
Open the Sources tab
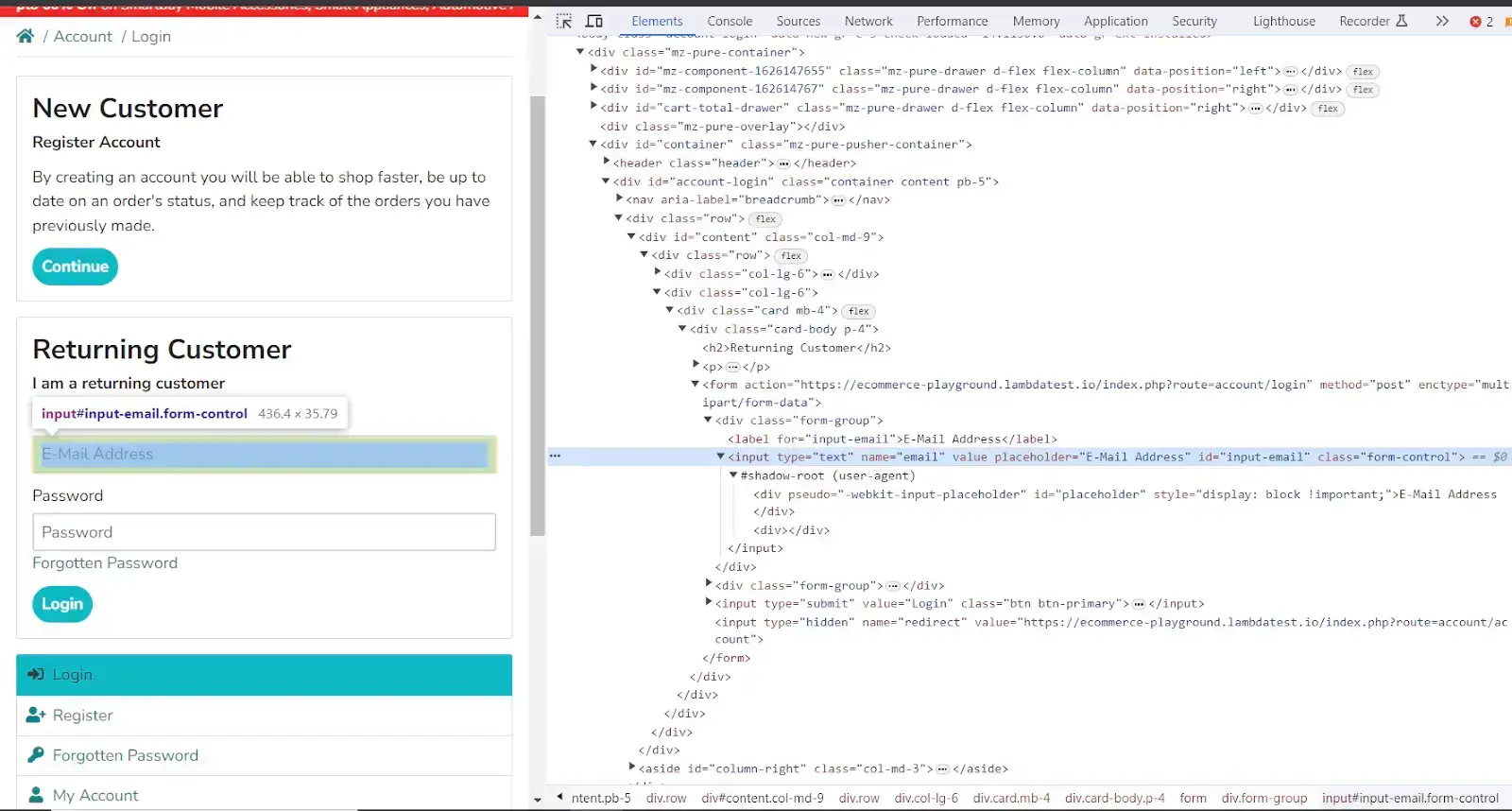pyautogui.click(x=799, y=21)
